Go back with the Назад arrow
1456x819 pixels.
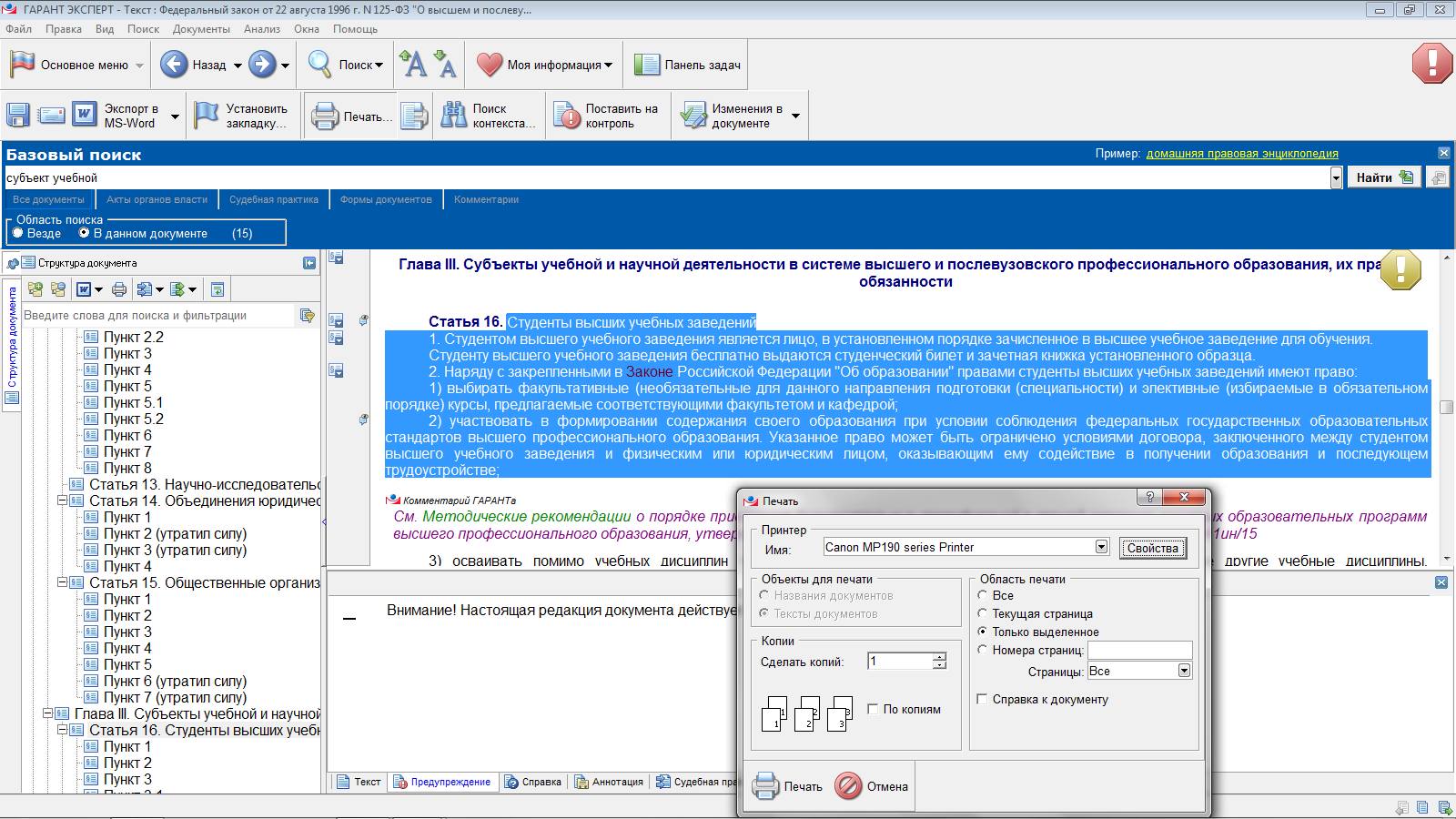(x=193, y=65)
